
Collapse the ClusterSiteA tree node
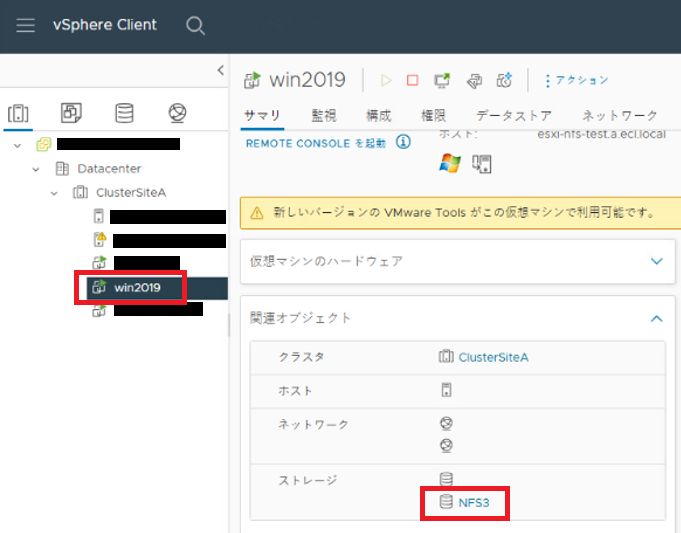coord(55,192)
